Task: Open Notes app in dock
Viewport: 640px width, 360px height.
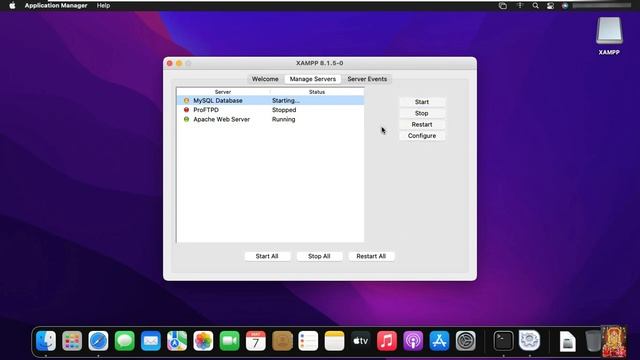Action: click(x=334, y=340)
